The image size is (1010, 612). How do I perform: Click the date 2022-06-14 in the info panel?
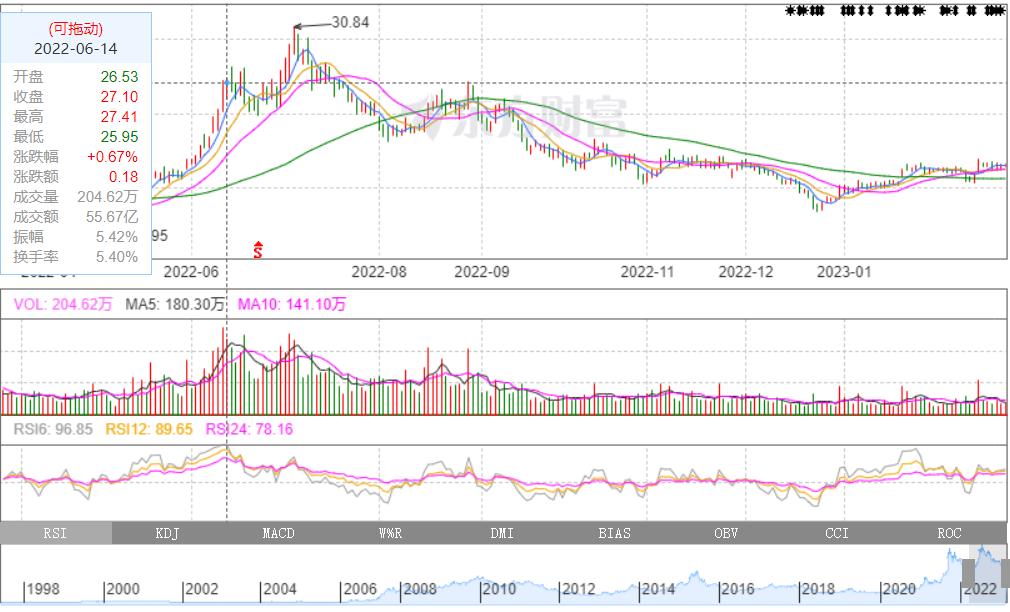tap(75, 48)
